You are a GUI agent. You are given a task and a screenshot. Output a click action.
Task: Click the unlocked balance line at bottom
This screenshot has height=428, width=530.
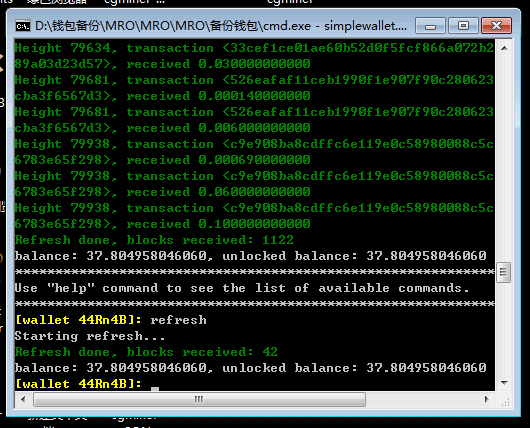tap(250, 368)
